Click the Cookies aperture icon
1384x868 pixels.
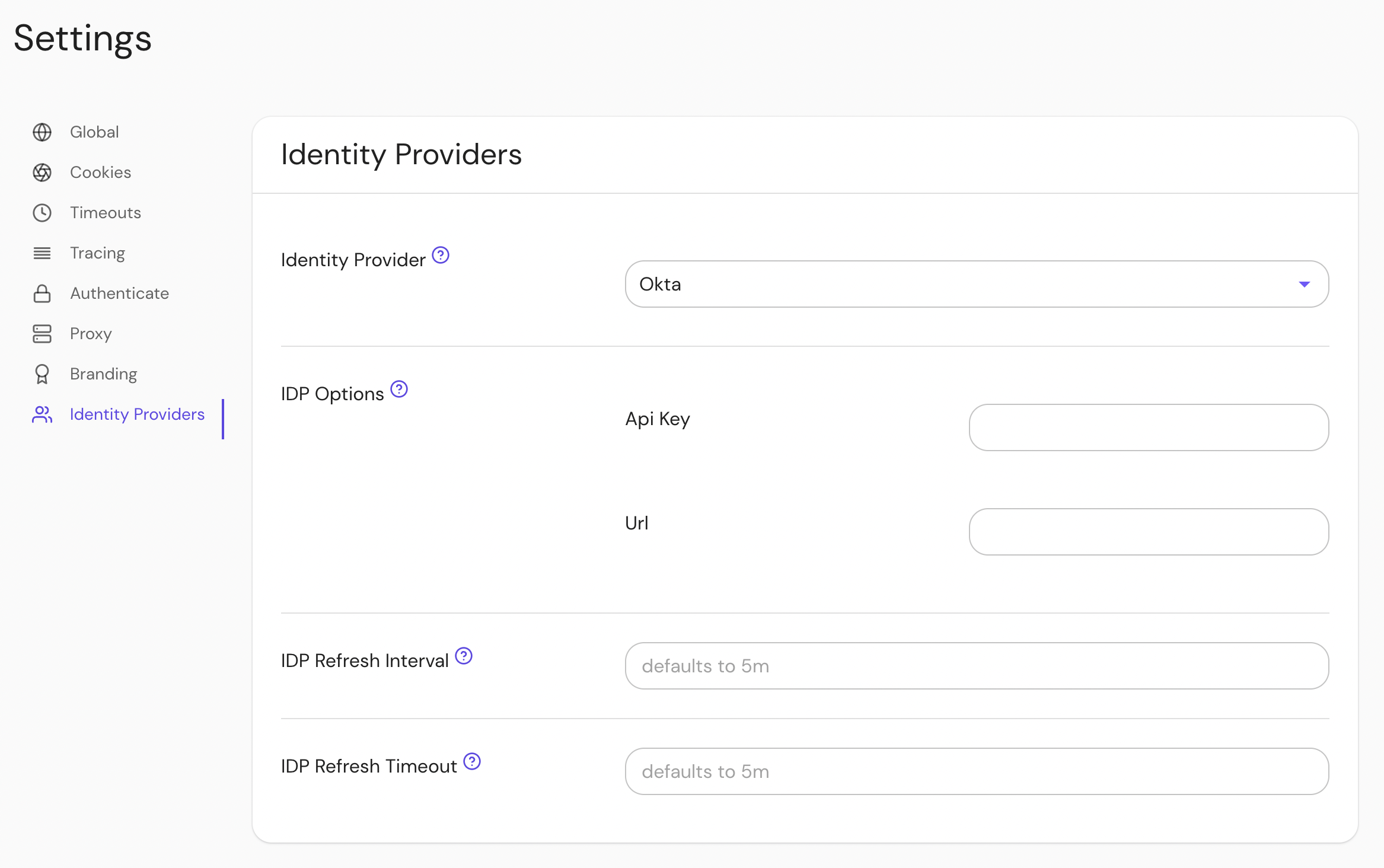(42, 173)
